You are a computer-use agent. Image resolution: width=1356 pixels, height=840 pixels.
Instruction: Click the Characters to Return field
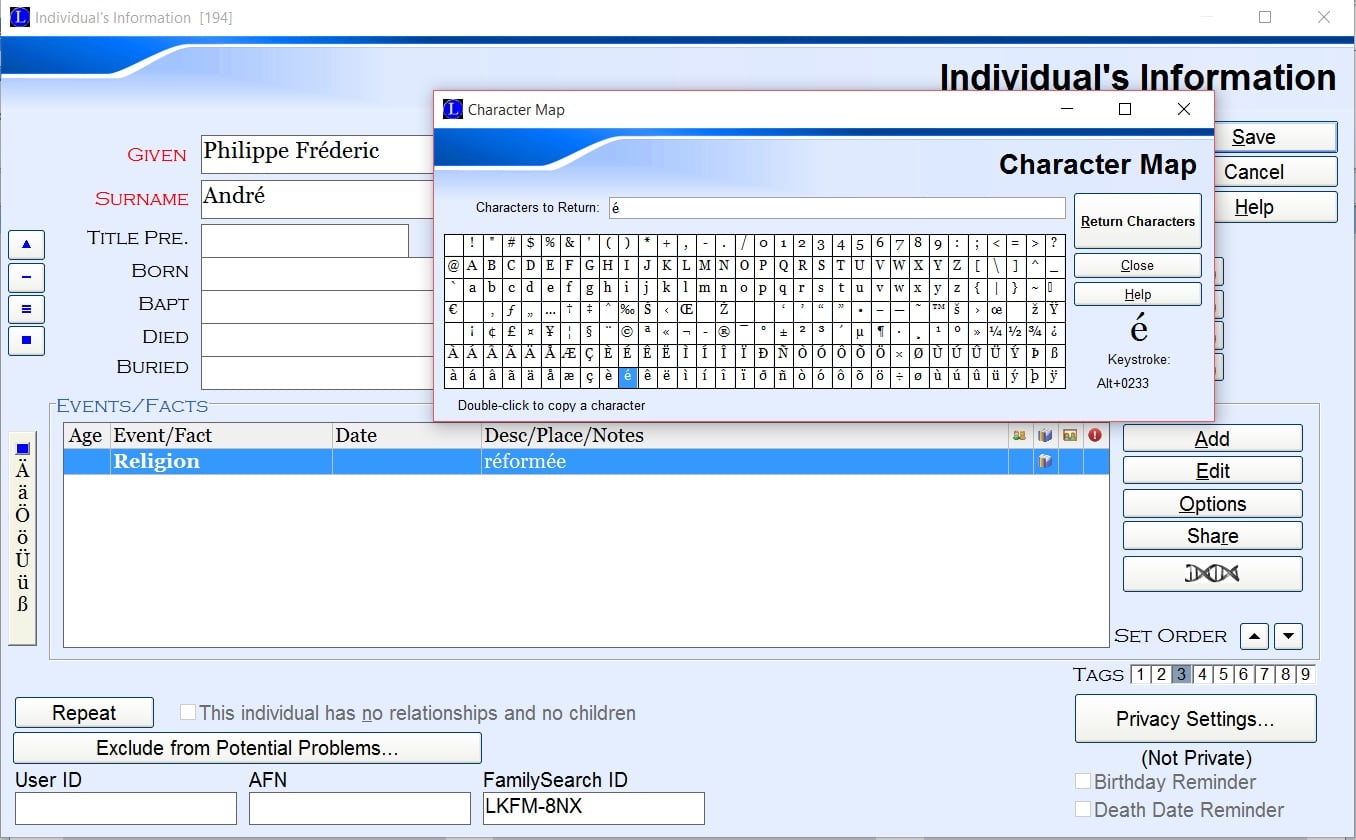(x=837, y=207)
